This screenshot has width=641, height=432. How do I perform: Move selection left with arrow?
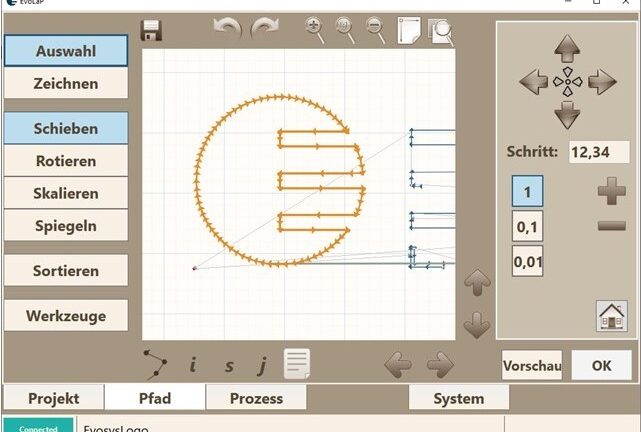point(533,81)
